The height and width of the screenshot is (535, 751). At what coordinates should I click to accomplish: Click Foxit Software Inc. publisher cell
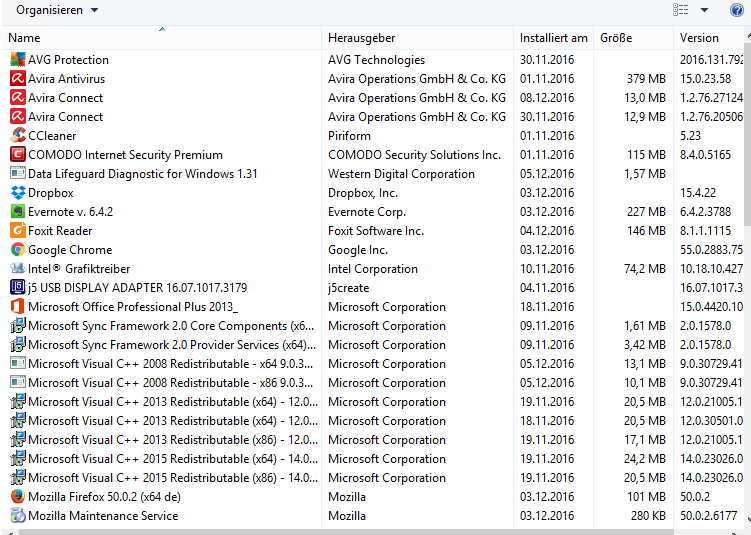coord(376,231)
